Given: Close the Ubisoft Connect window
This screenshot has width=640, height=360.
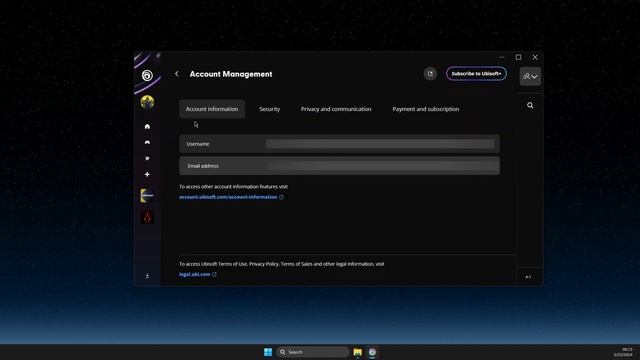Looking at the screenshot, I should [535, 57].
